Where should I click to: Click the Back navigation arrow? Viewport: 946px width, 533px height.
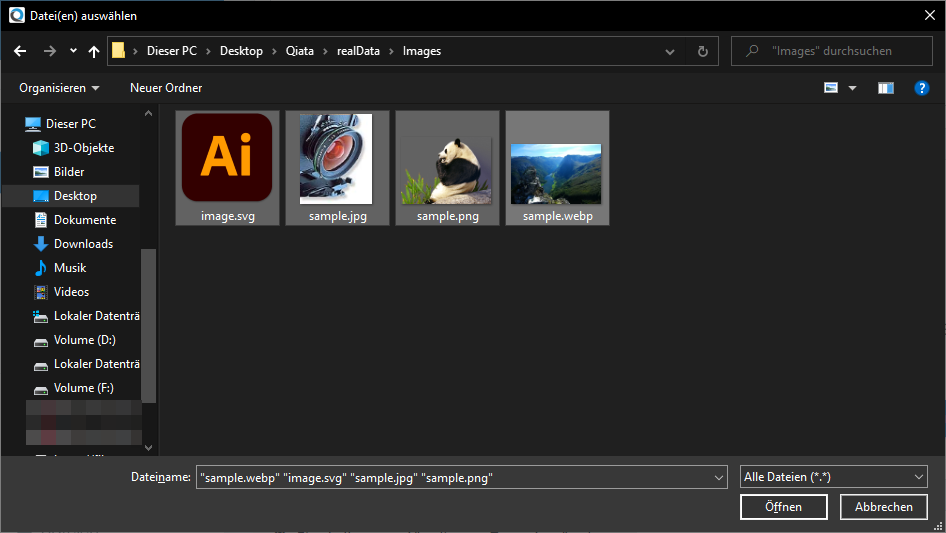point(20,51)
